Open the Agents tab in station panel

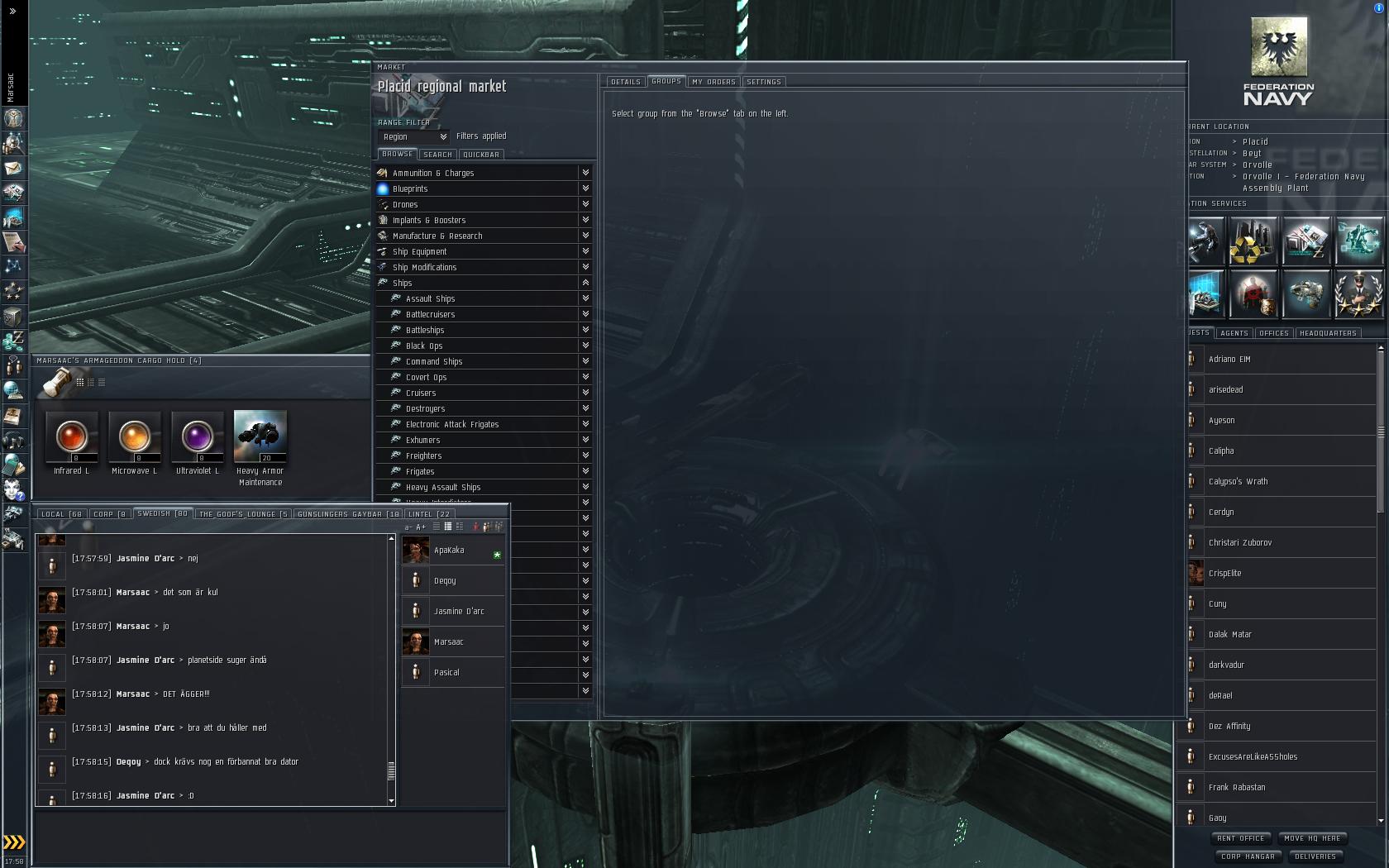[1234, 333]
